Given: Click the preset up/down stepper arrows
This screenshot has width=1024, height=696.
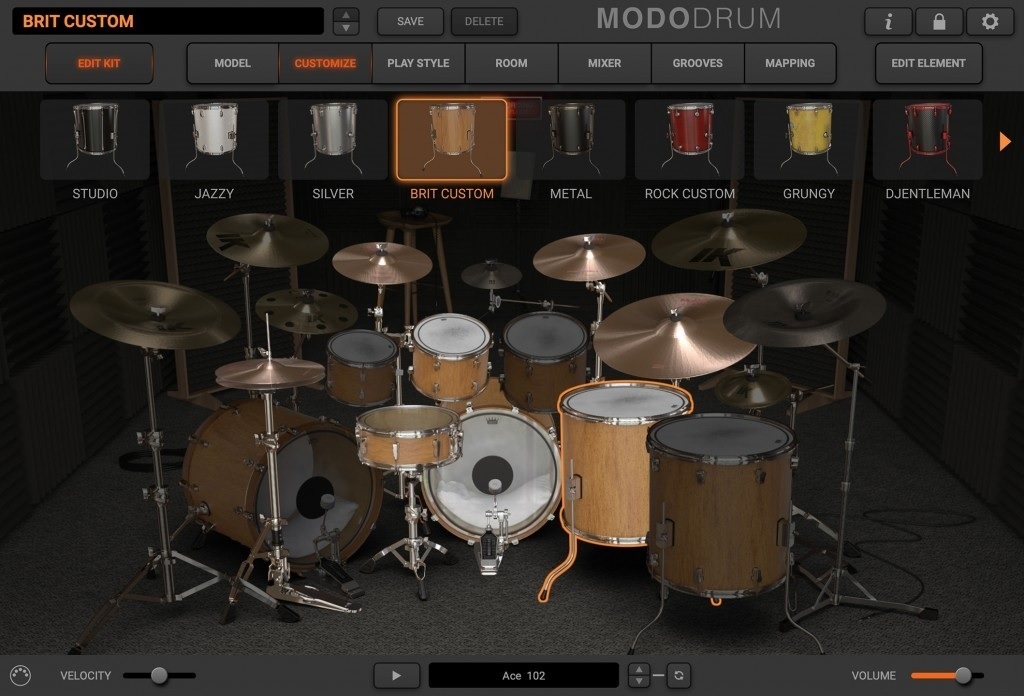Looking at the screenshot, I should (345, 21).
